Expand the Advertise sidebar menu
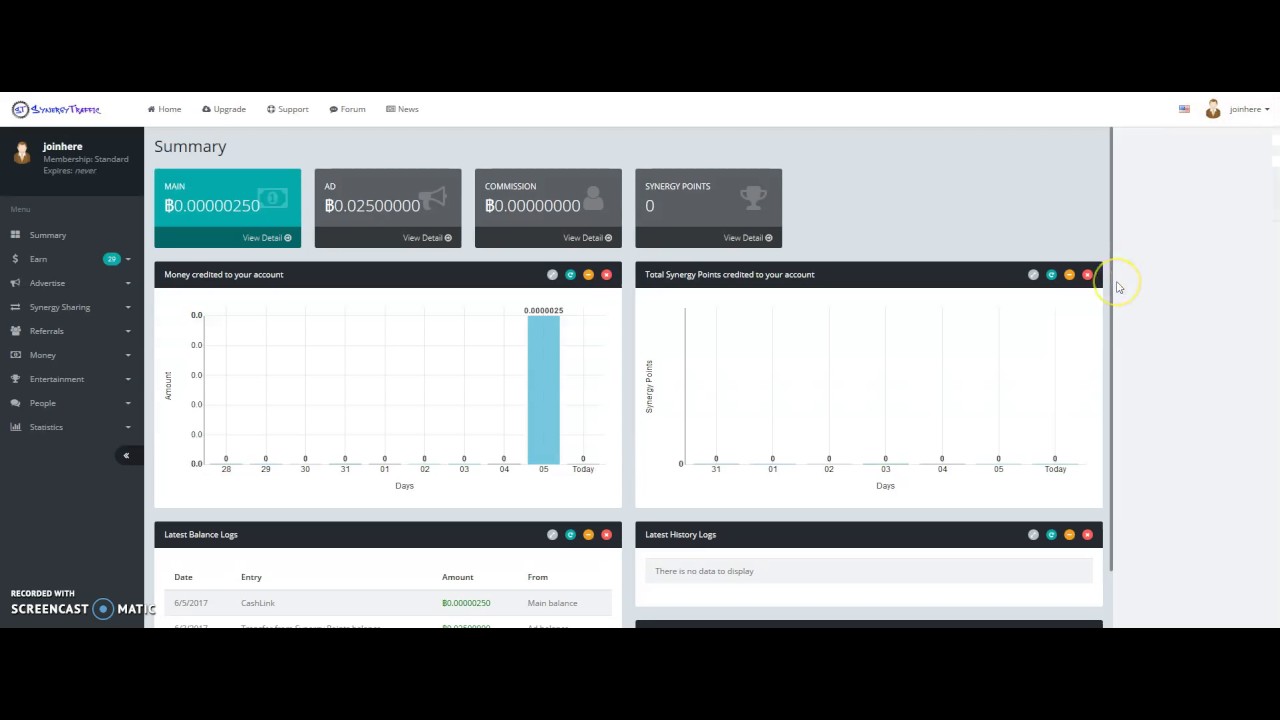 (x=72, y=283)
